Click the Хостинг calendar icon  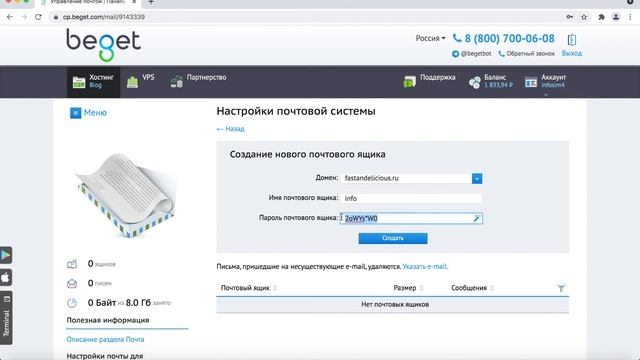click(x=79, y=82)
